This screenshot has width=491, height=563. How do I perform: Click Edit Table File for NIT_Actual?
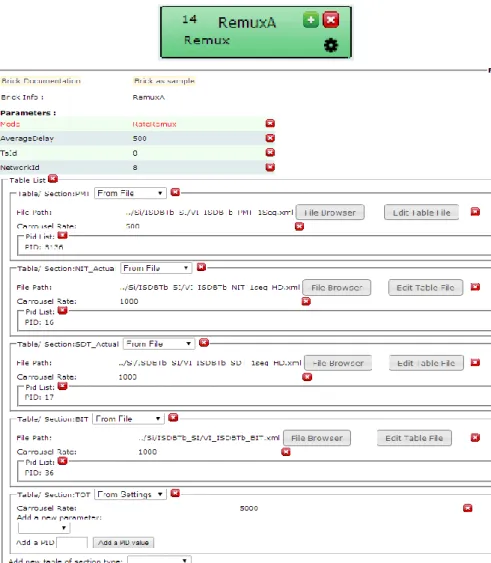[x=426, y=288]
